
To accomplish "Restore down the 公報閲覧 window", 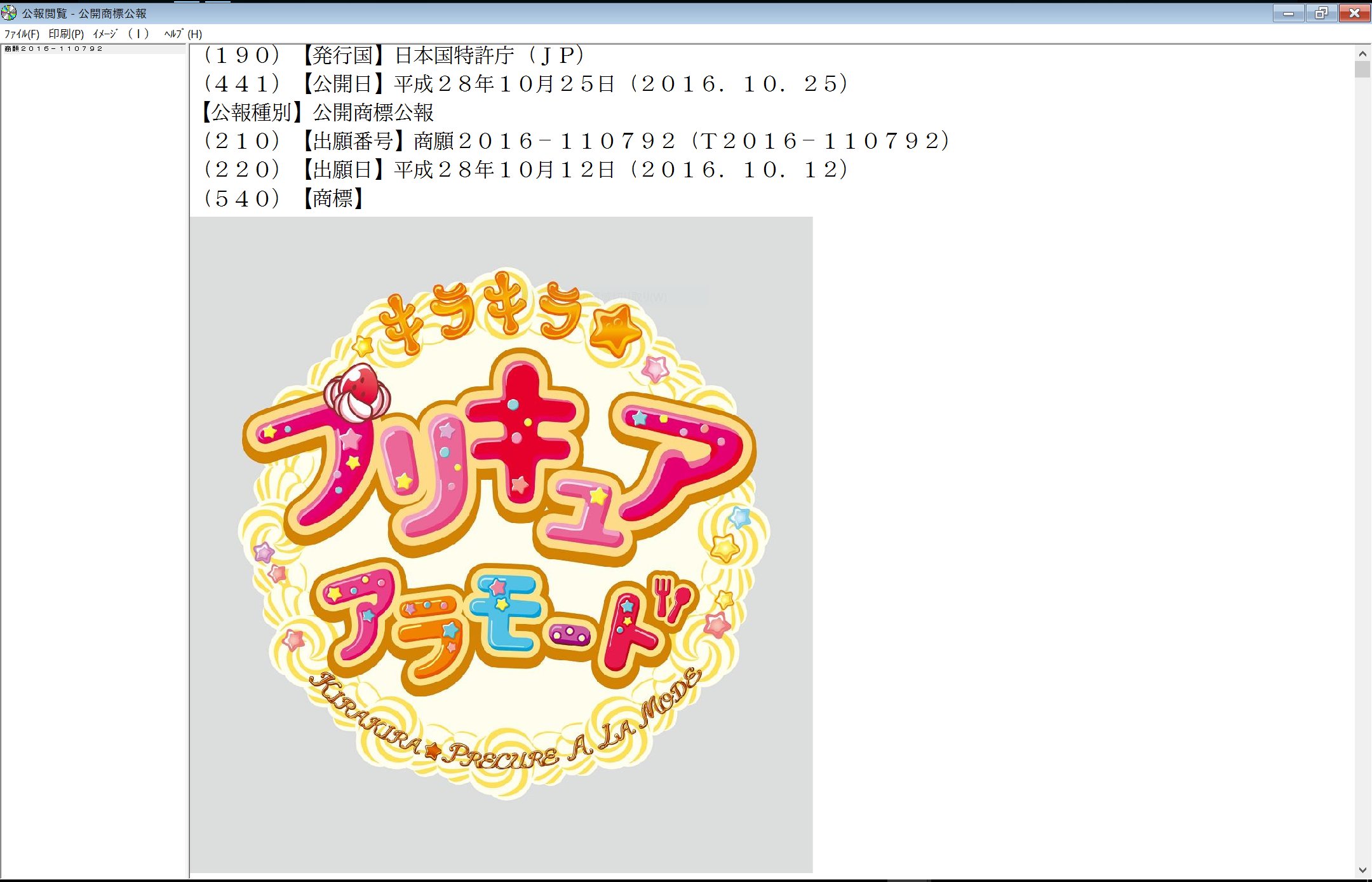I will tap(1321, 13).
